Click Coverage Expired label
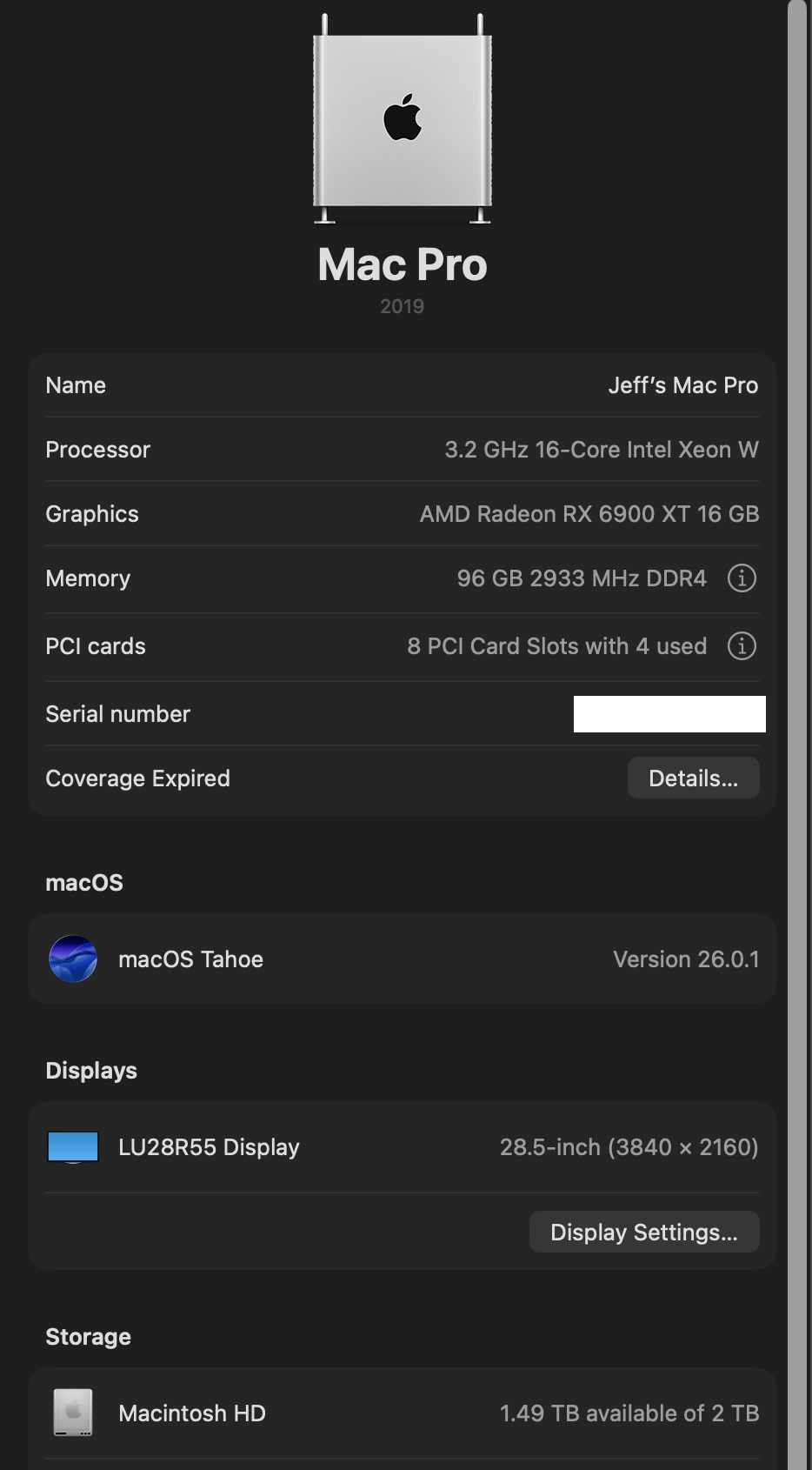812x1470 pixels. (137, 778)
